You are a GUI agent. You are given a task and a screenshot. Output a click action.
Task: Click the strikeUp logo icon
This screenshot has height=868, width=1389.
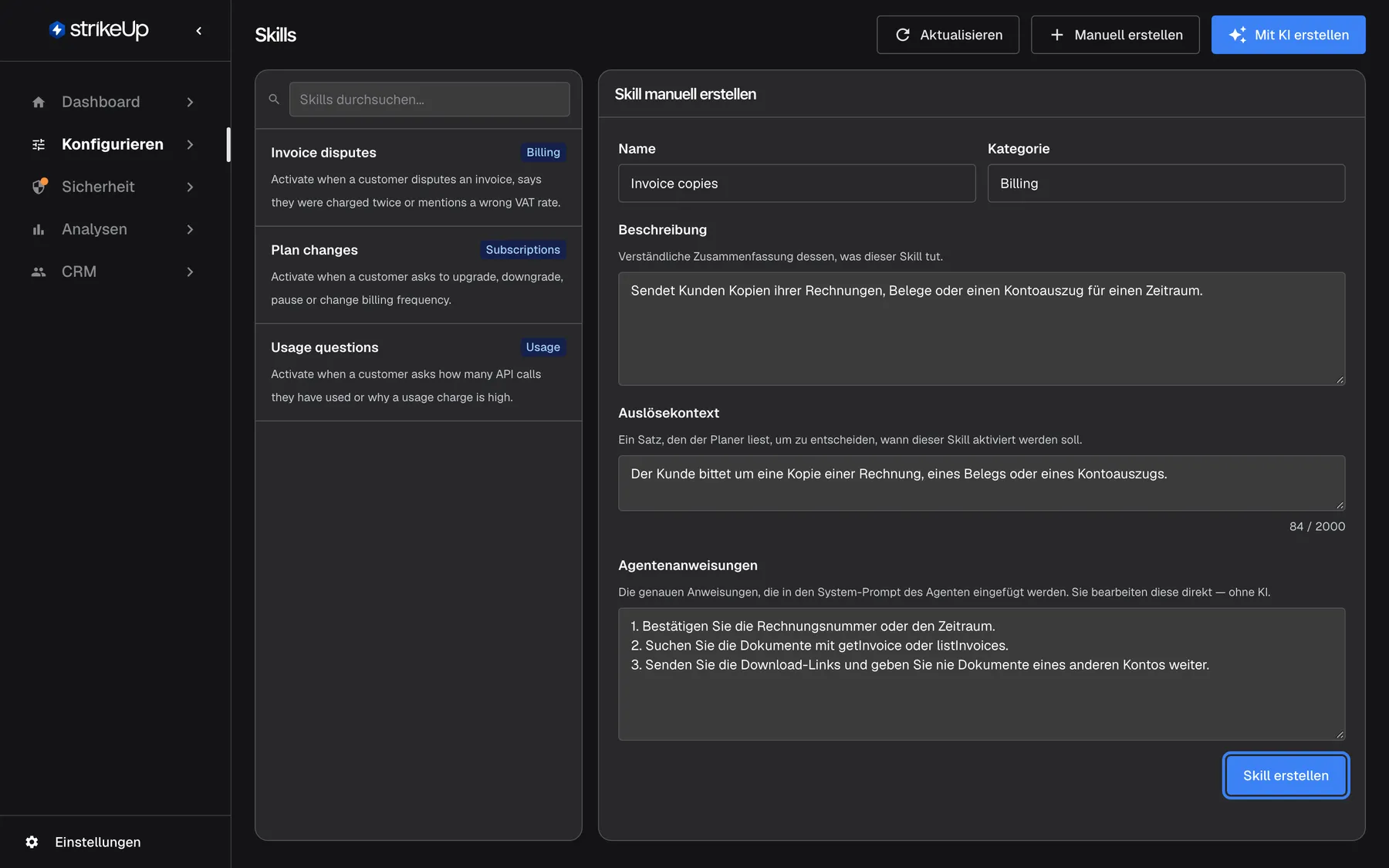point(57,30)
